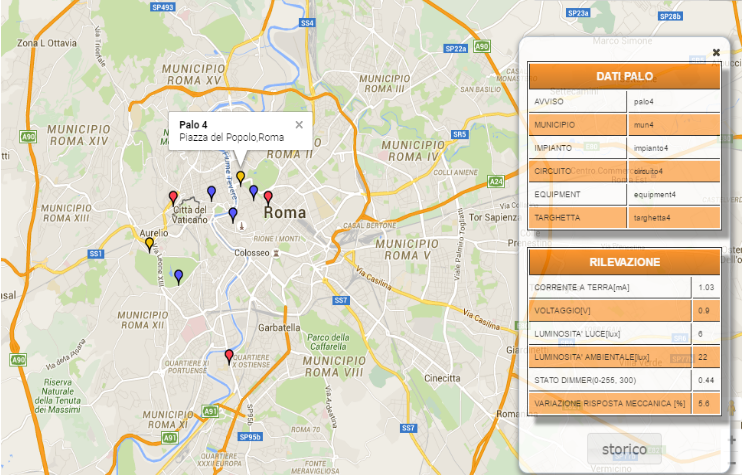Click the red marker directly above Roma label

coord(268,198)
